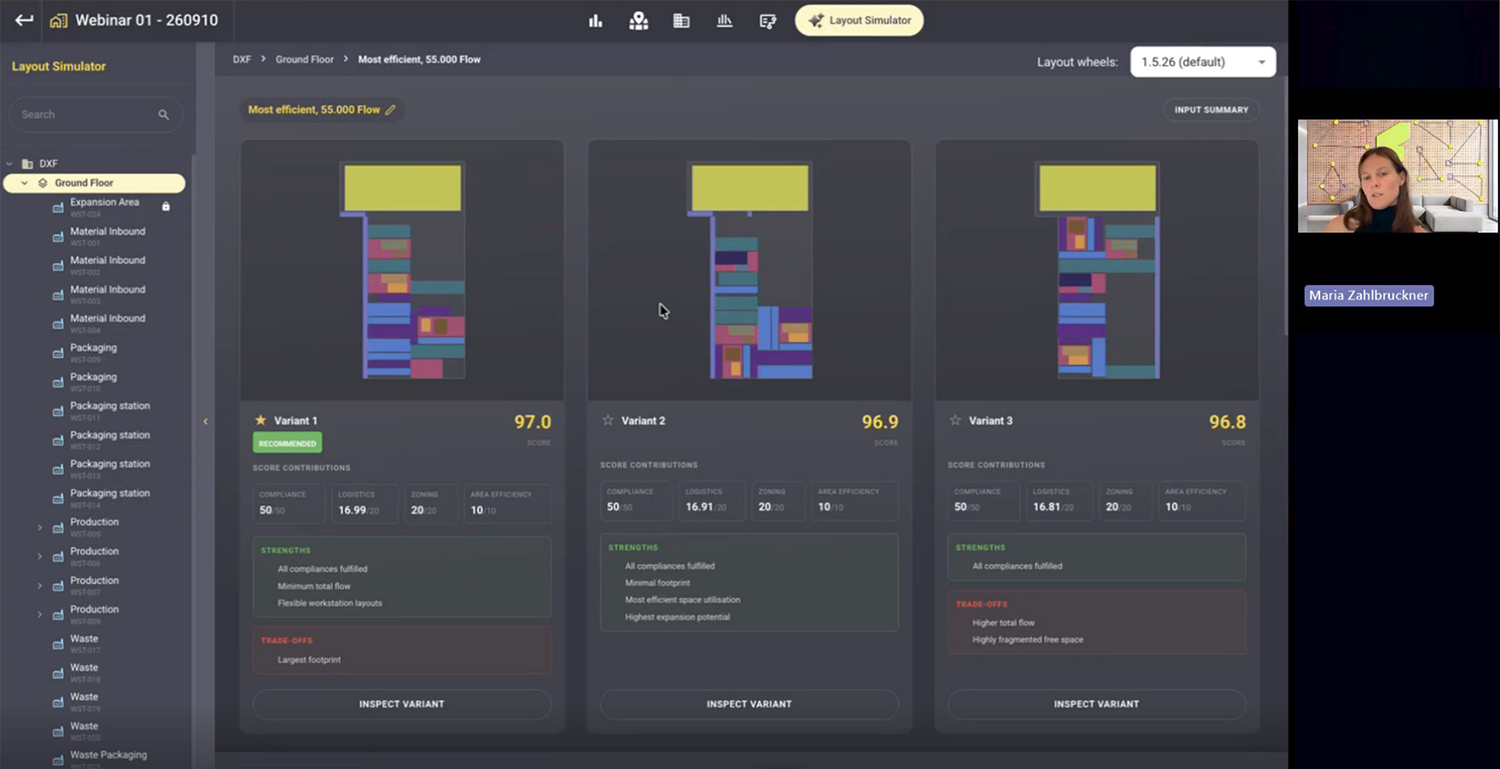Open the Variant 3 layout preview thumbnail

click(1097, 270)
